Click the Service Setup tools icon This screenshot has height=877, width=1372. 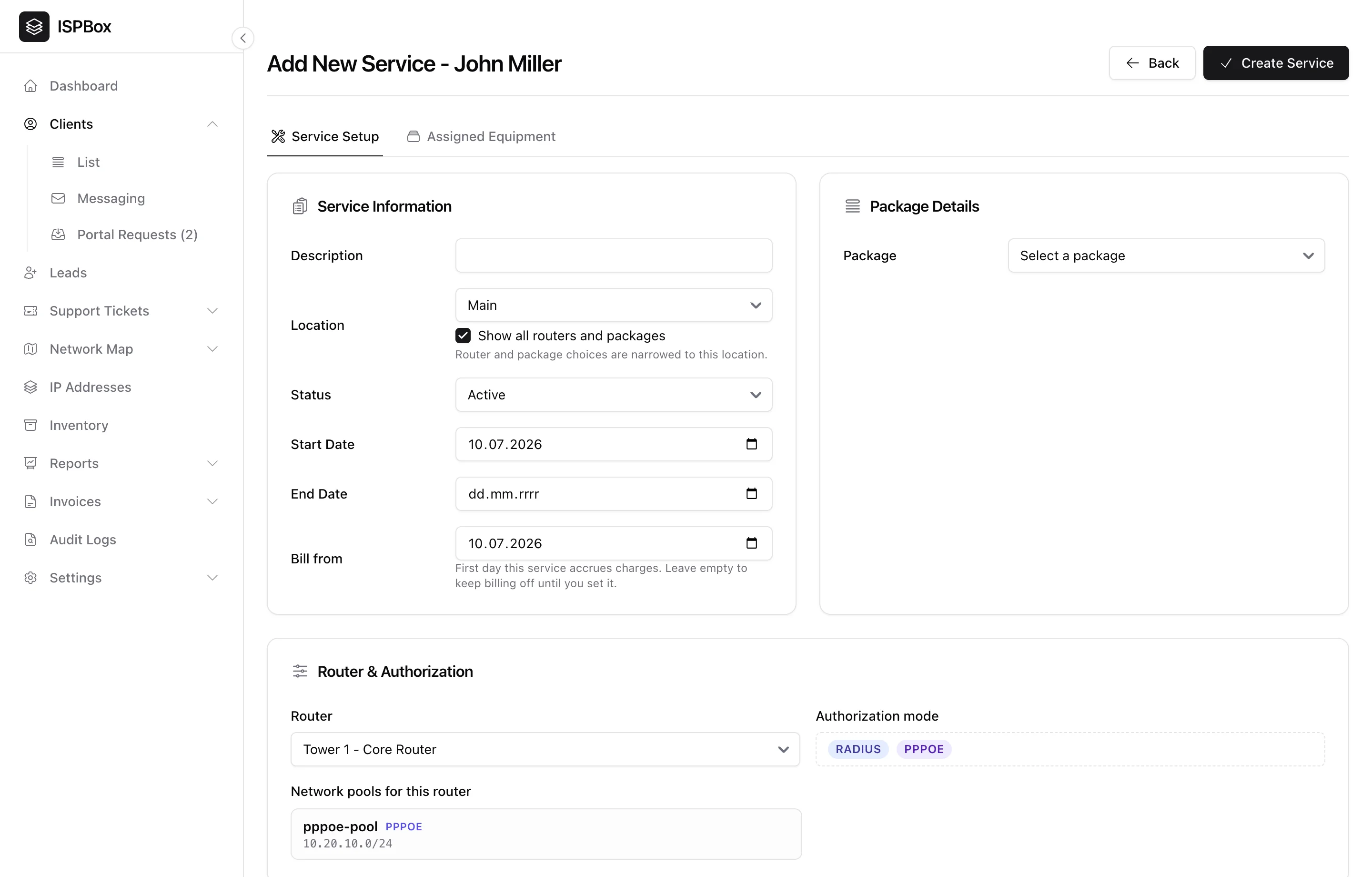[278, 136]
